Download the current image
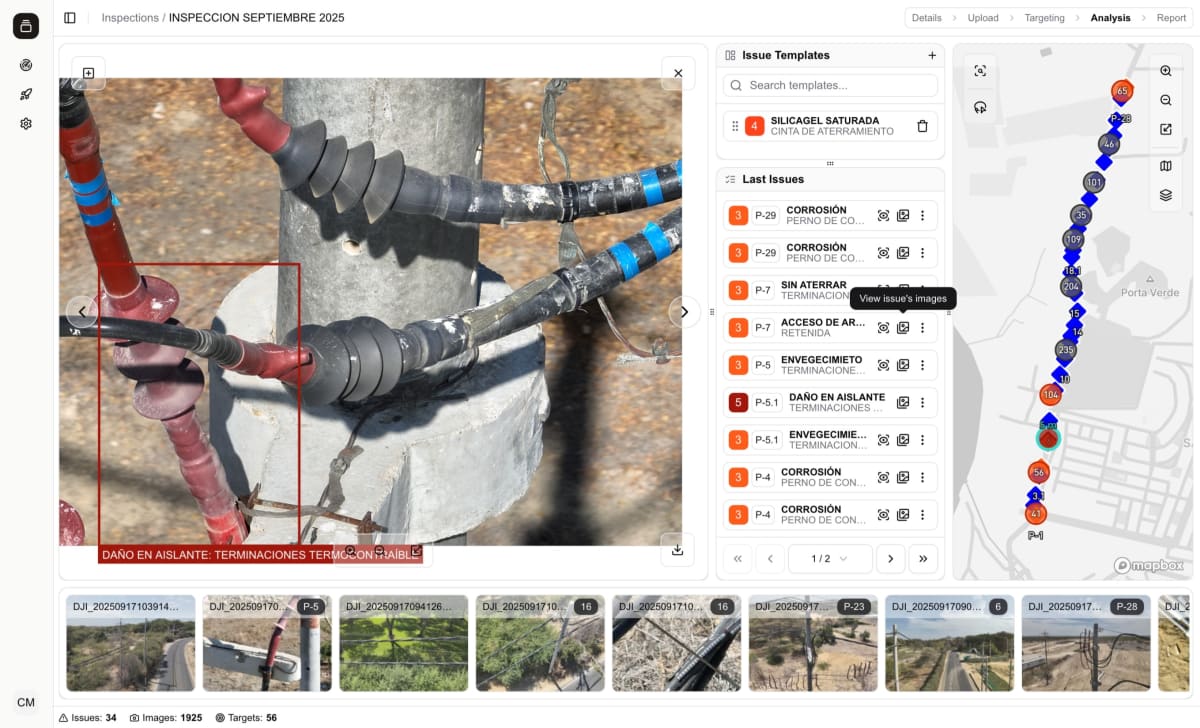The width and height of the screenshot is (1200, 728). pos(678,549)
